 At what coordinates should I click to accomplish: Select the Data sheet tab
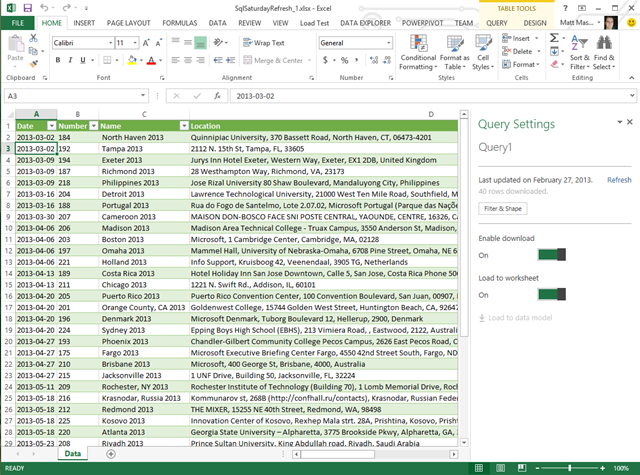click(x=73, y=453)
